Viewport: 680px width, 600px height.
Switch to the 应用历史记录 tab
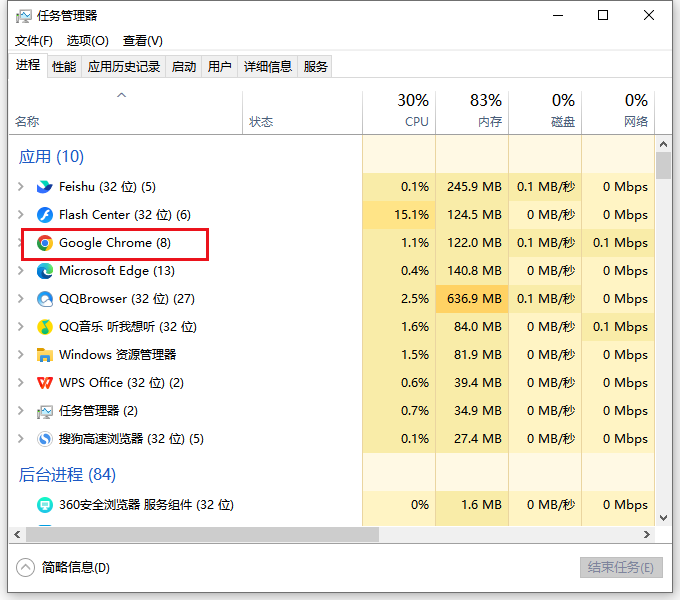tap(124, 67)
